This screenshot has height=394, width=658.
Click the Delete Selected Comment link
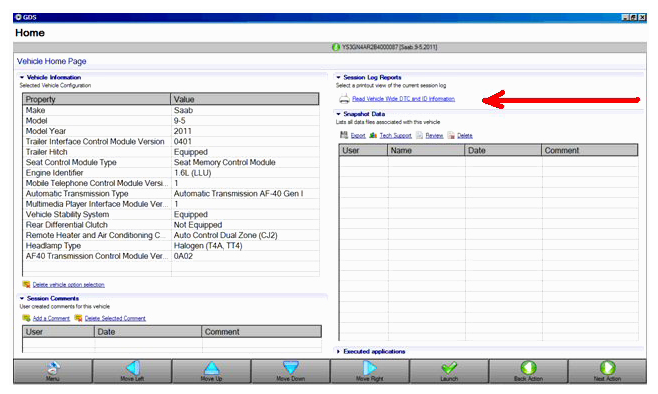point(115,318)
